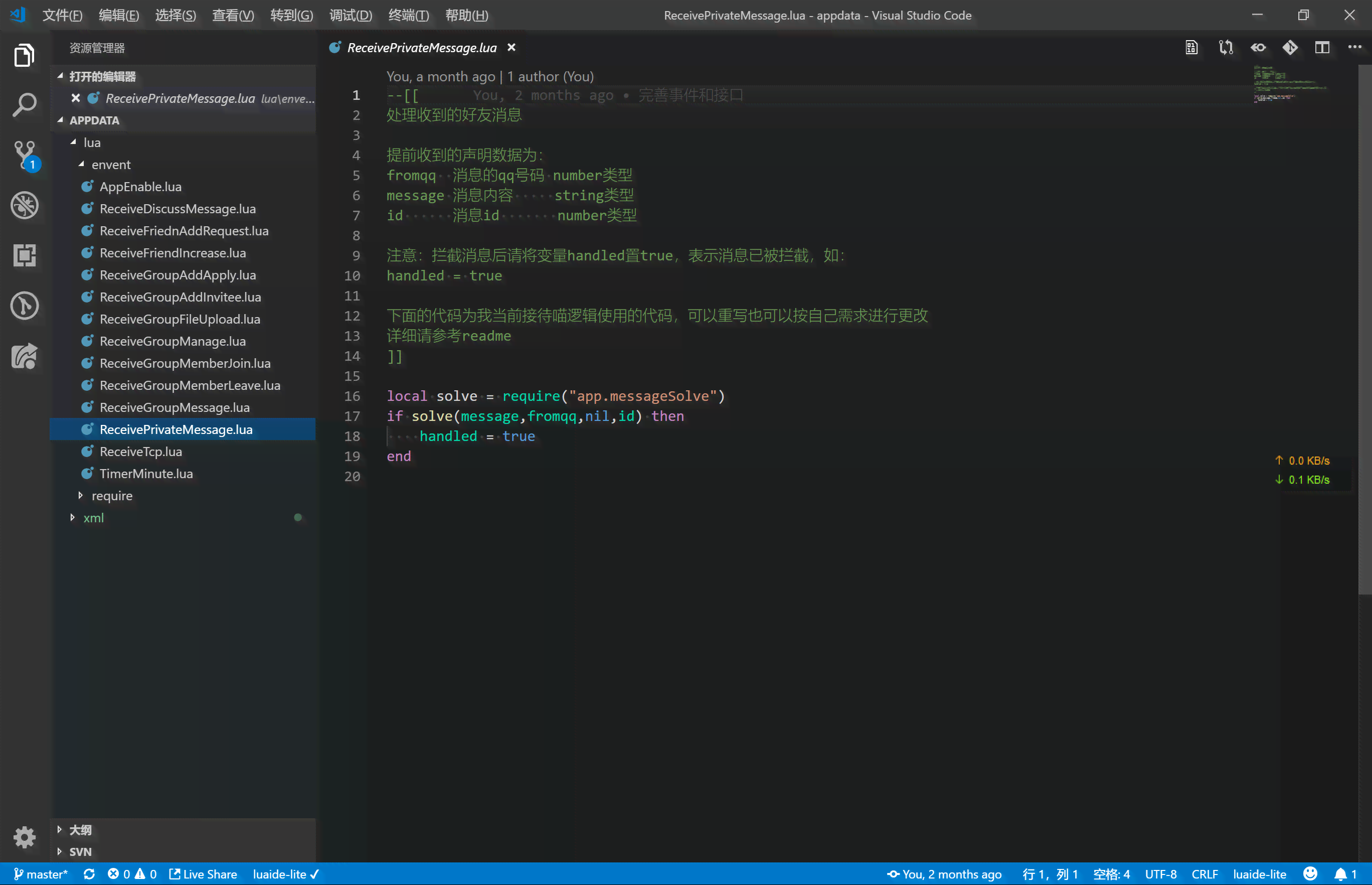Open the 转到(G) menu

coord(292,16)
